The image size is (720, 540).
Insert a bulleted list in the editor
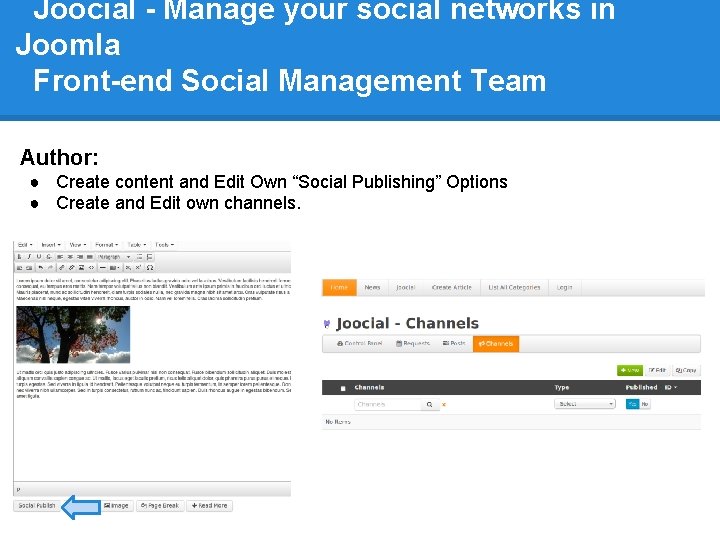140,257
